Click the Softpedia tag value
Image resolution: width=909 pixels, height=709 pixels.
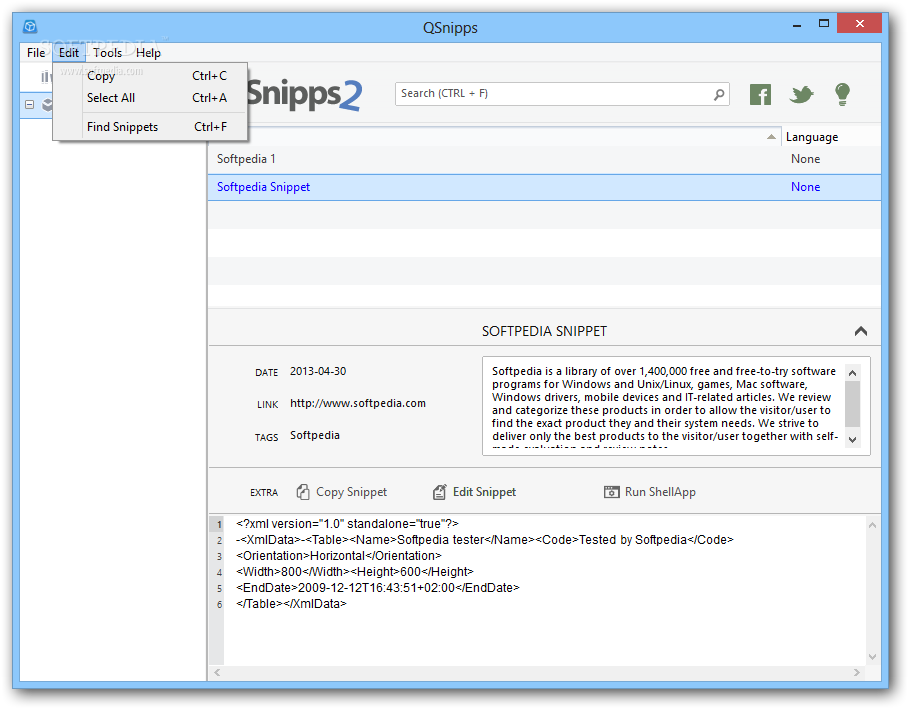pos(315,435)
